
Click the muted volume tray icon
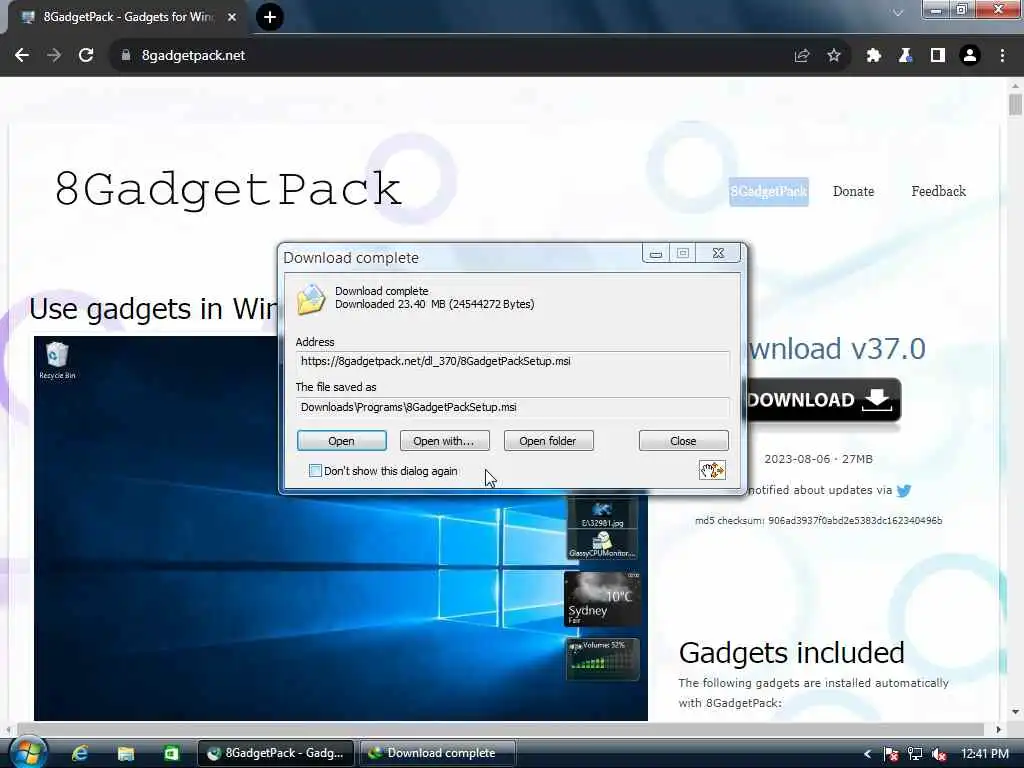point(939,754)
